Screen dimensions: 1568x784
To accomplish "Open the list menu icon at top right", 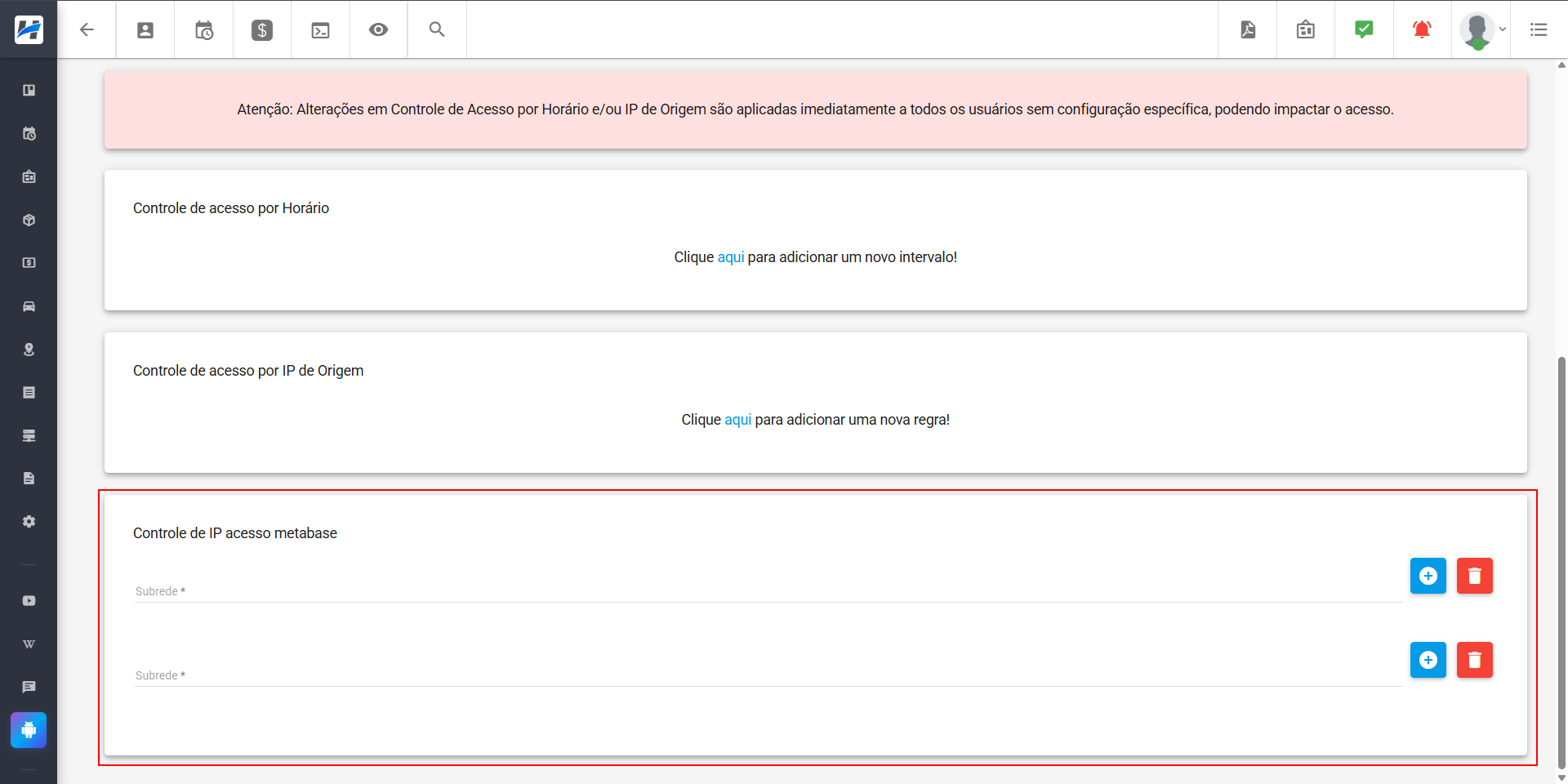I will pos(1539,30).
